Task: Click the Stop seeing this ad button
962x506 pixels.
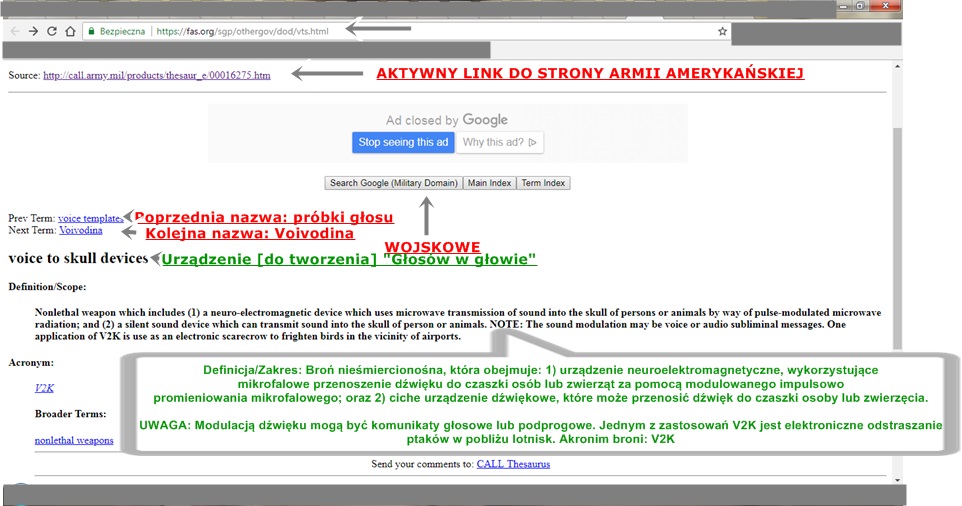Action: tap(403, 142)
